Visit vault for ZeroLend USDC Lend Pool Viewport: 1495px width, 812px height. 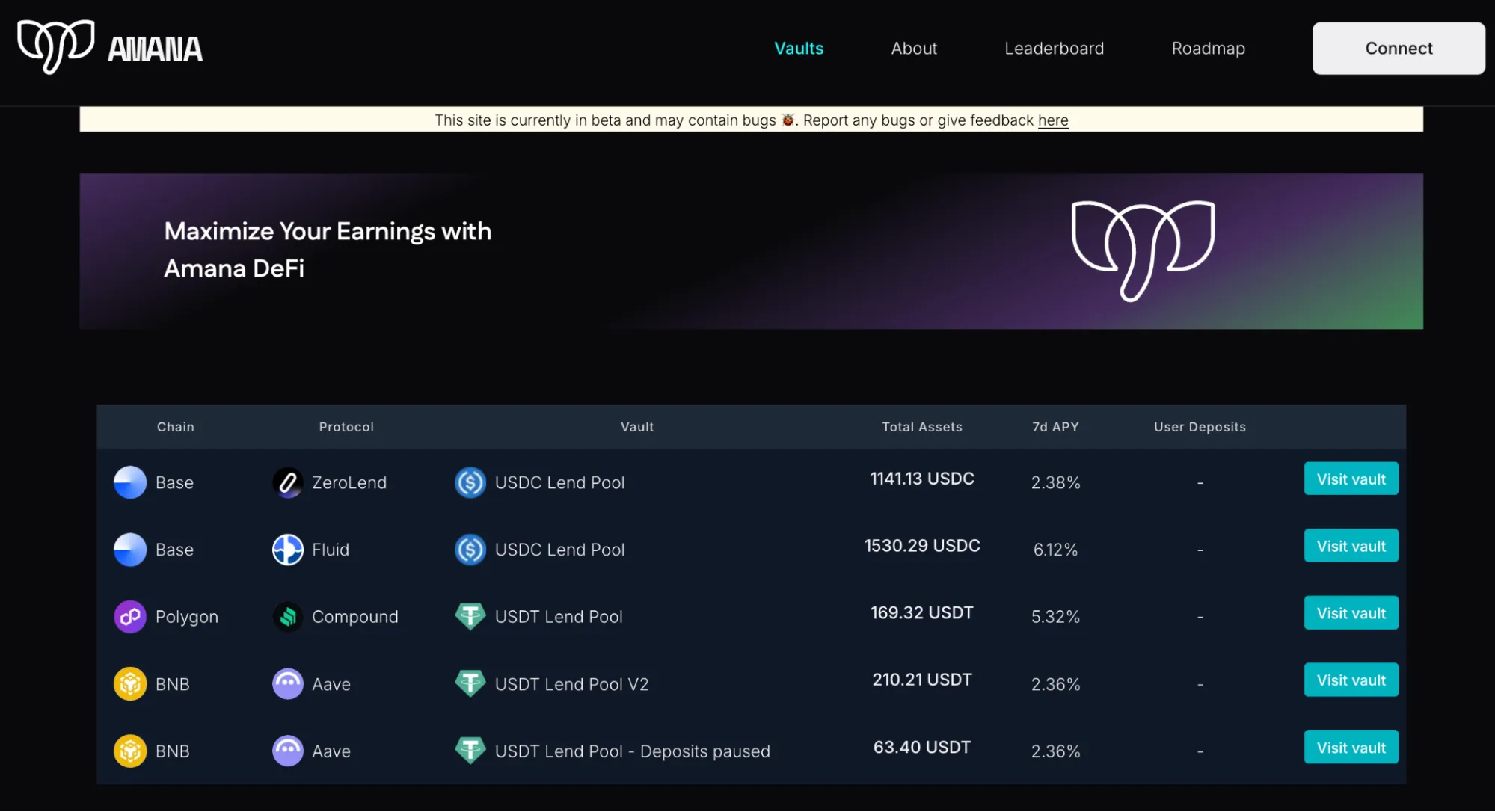[1351, 479]
